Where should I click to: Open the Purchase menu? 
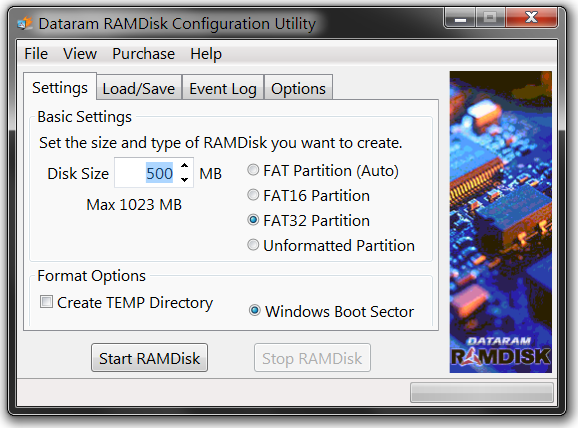point(143,54)
